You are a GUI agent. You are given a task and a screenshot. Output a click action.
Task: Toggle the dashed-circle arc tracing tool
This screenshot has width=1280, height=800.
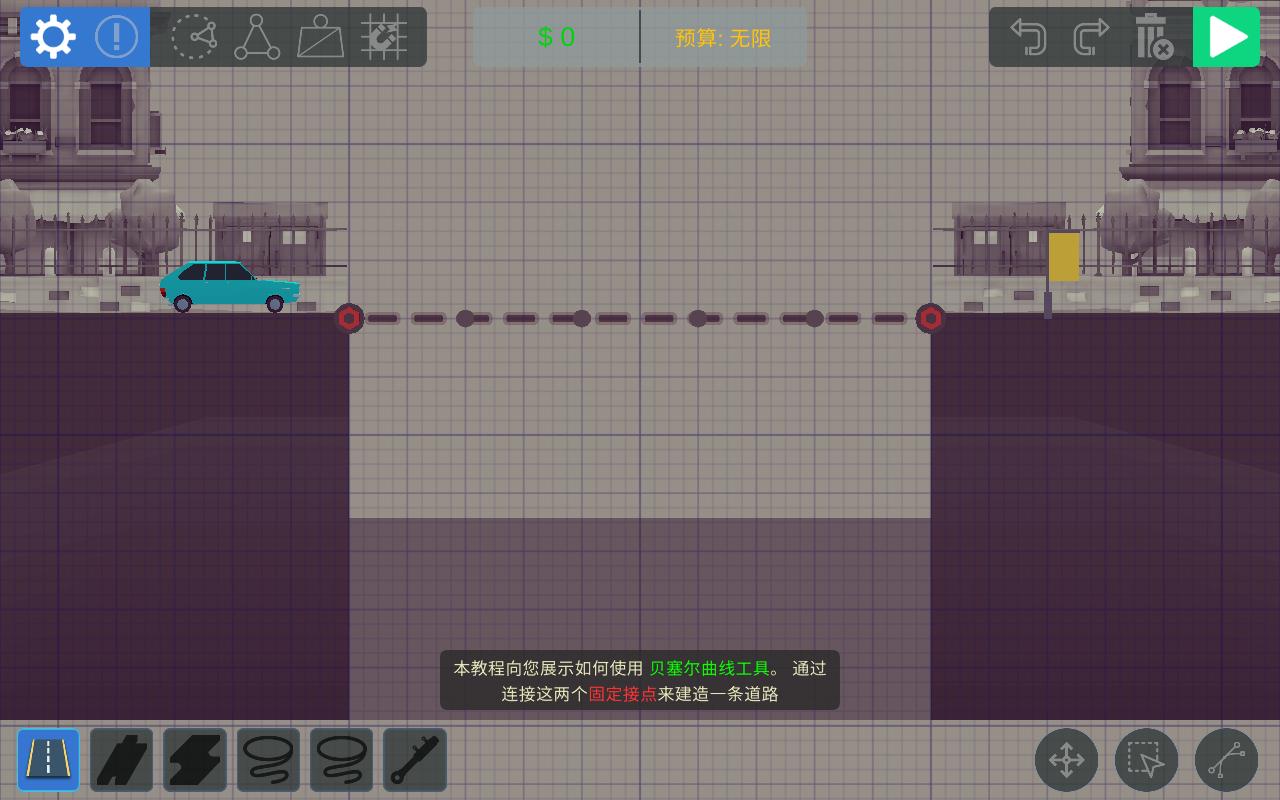click(x=194, y=37)
